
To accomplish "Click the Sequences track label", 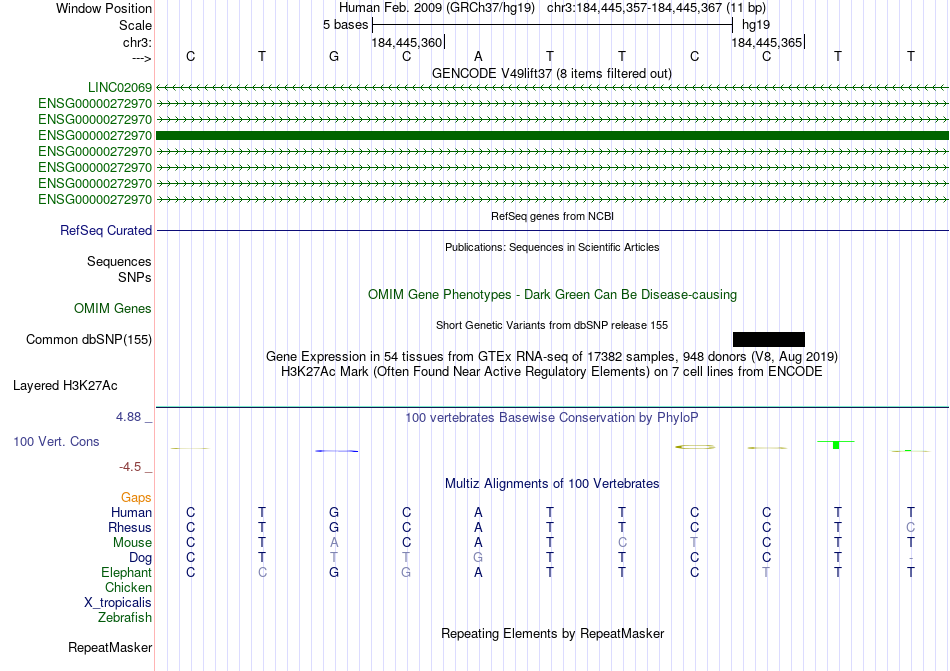I will pyautogui.click(x=119, y=262).
